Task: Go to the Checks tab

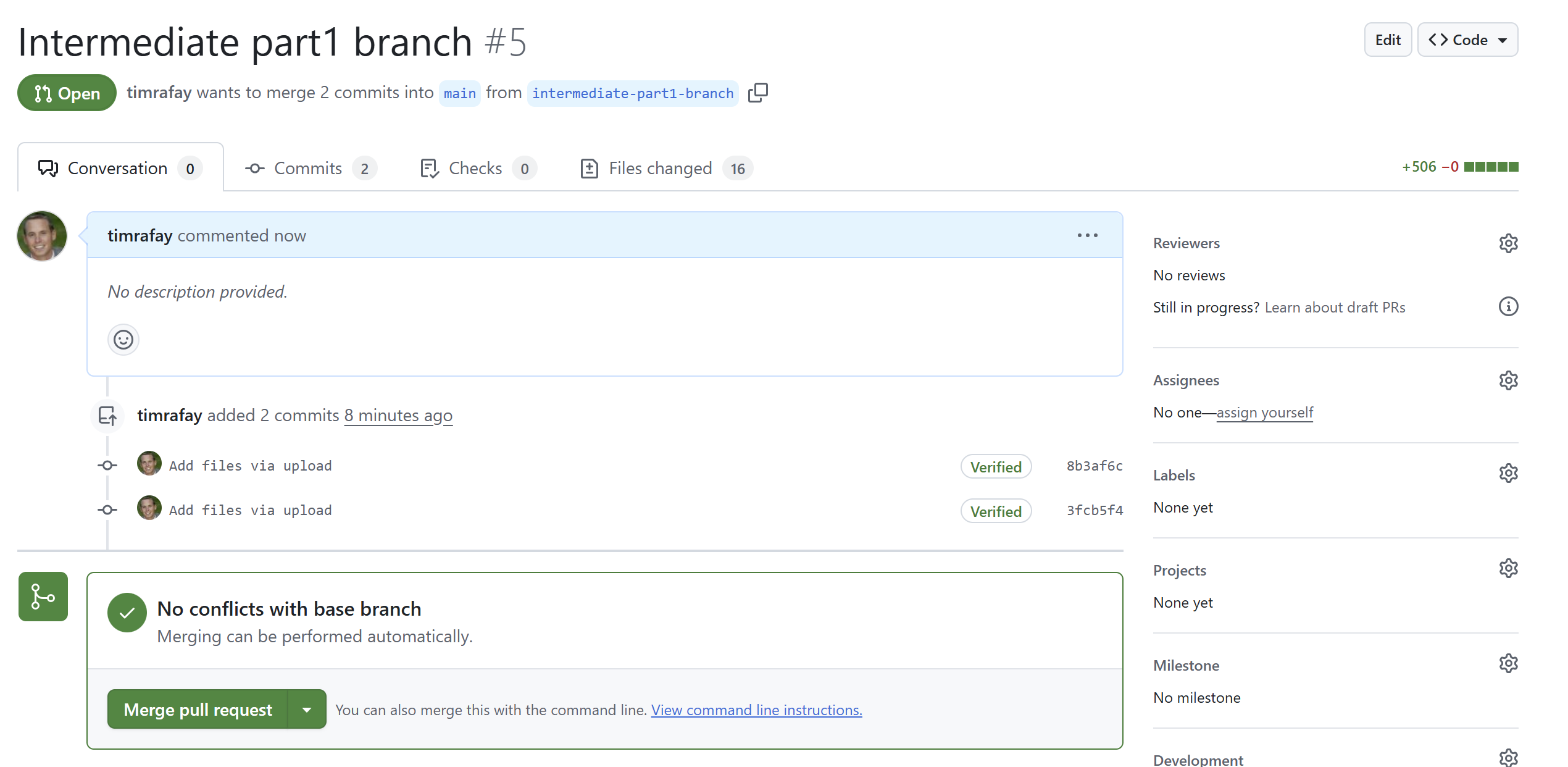Action: pos(477,168)
